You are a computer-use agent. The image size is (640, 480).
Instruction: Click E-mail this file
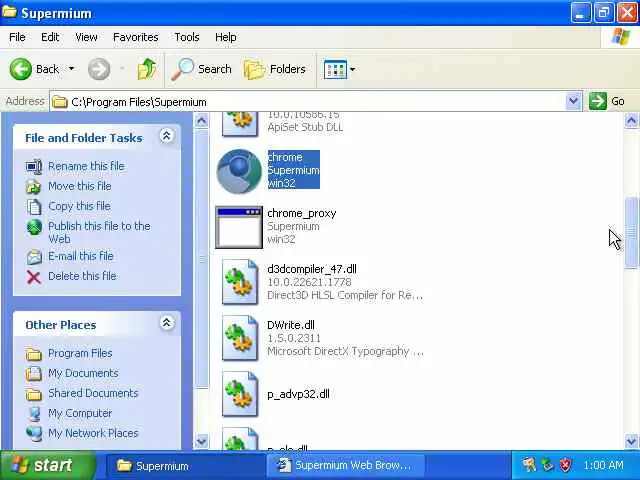click(80, 256)
